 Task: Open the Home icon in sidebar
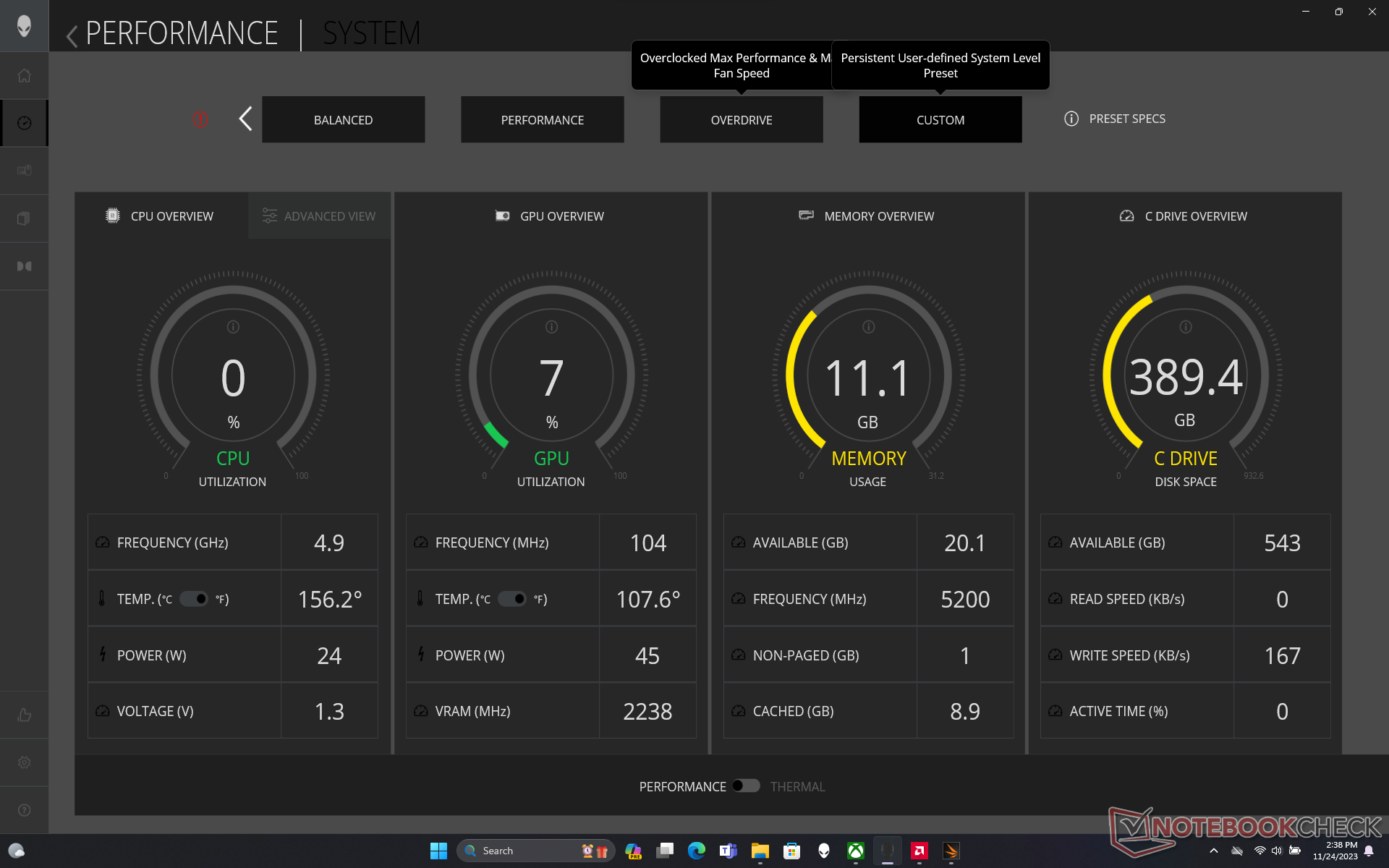click(24, 75)
